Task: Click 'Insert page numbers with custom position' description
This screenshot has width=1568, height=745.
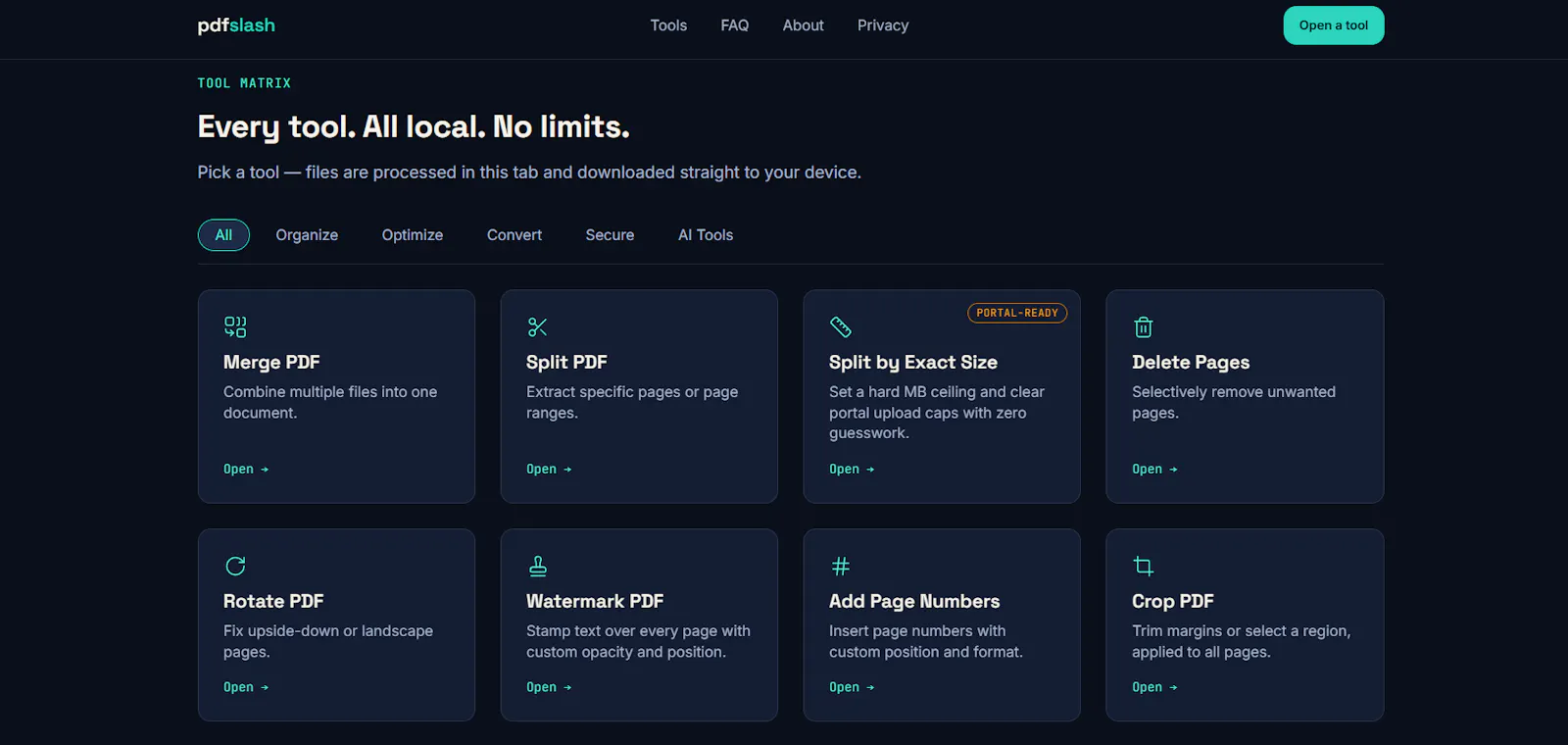Action: click(926, 641)
